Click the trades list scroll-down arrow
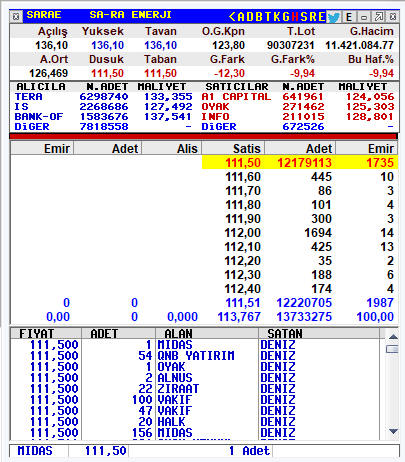This screenshot has width=405, height=462. click(x=393, y=431)
